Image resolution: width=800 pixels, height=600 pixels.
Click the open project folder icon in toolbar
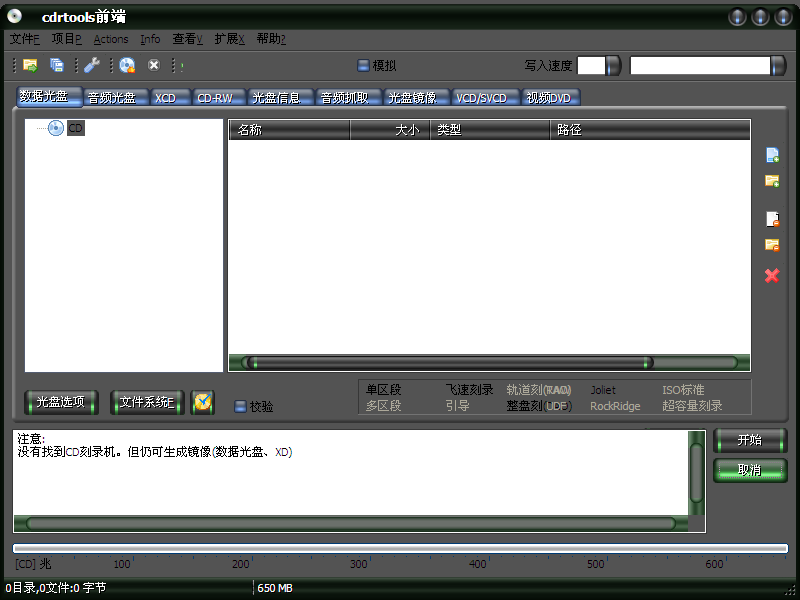click(x=30, y=65)
